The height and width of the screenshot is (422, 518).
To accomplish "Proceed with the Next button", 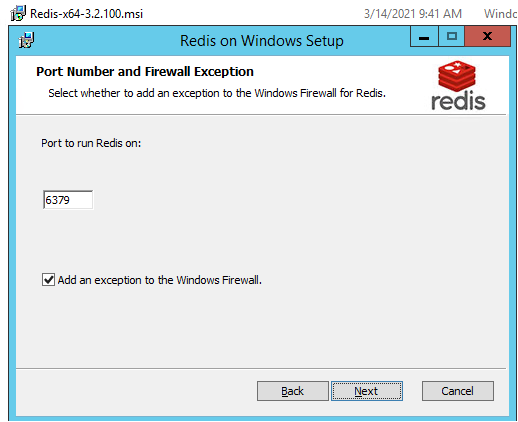I will coord(367,391).
